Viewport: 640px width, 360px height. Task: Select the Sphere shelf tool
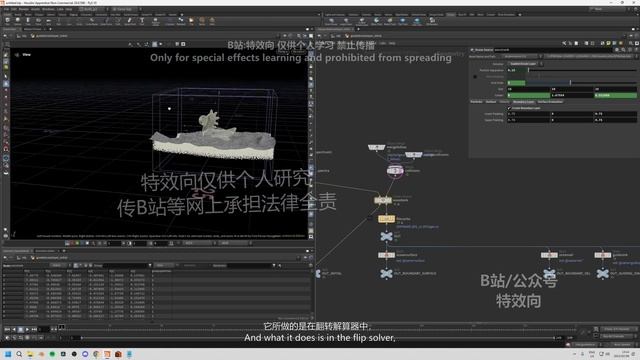(x=18, y=21)
